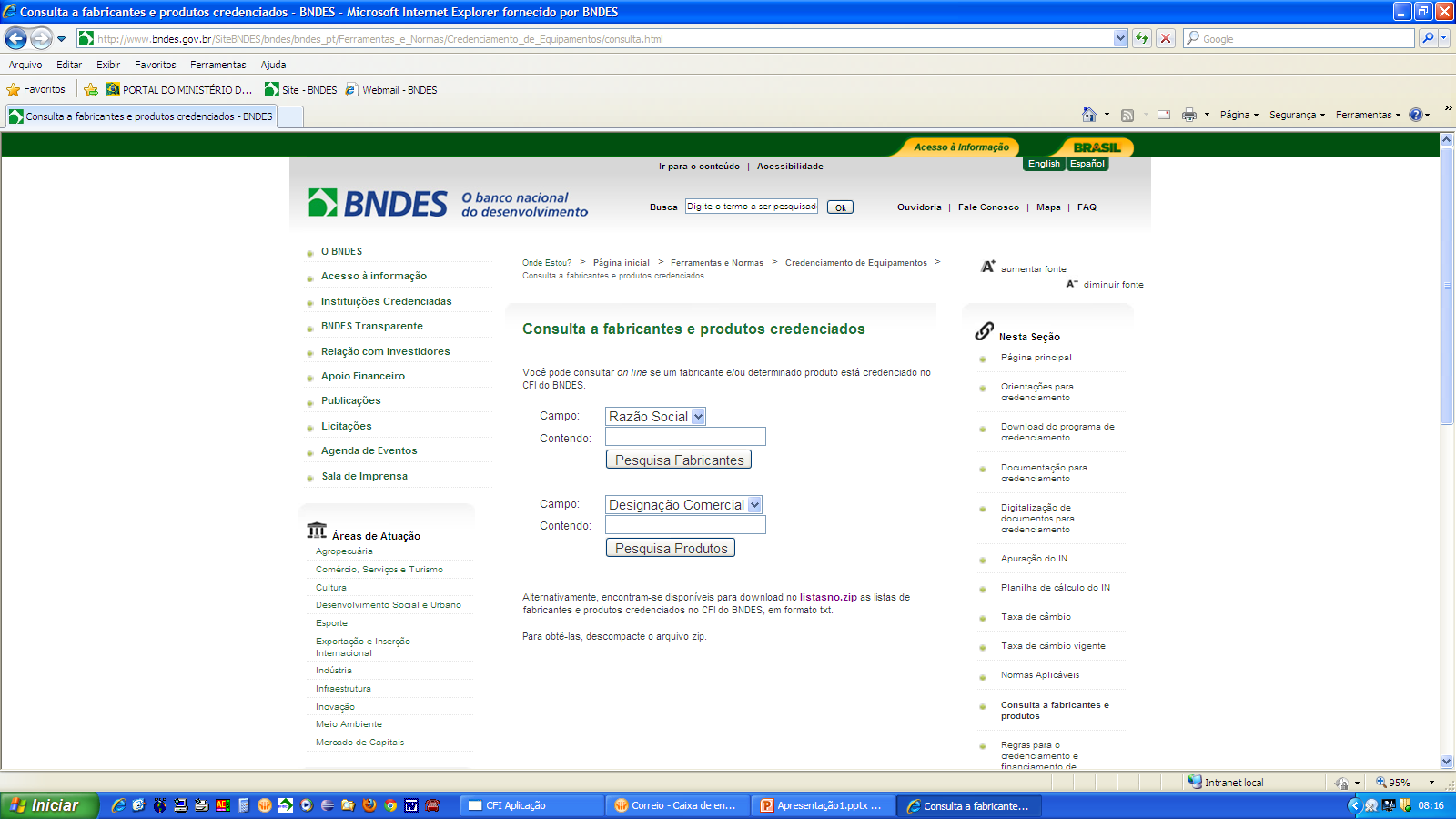1456x819 pixels.
Task: Launch Chrome from the quick launch bar
Action: pyautogui.click(x=390, y=805)
